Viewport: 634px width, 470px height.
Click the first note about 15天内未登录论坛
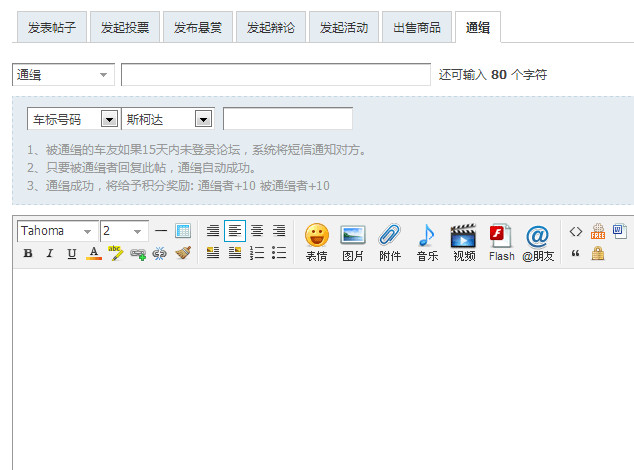click(x=197, y=150)
